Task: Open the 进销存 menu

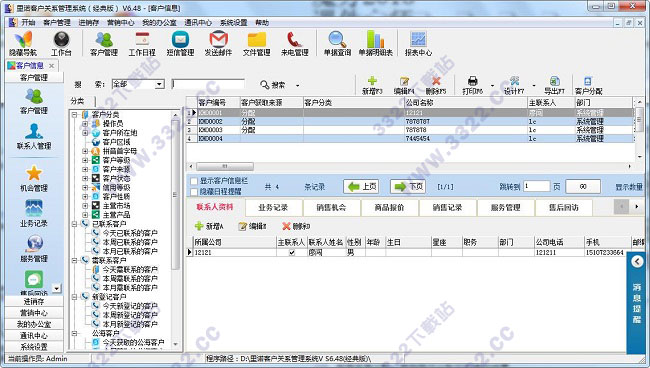Action: click(x=88, y=22)
